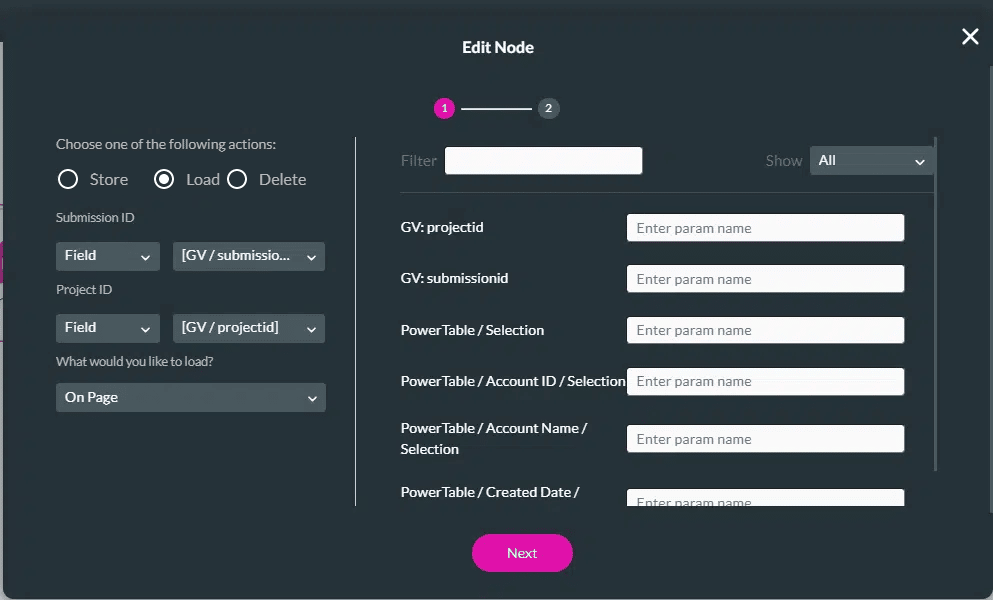Open Project ID type dropdown
Image resolution: width=993 pixels, height=600 pixels.
107,328
